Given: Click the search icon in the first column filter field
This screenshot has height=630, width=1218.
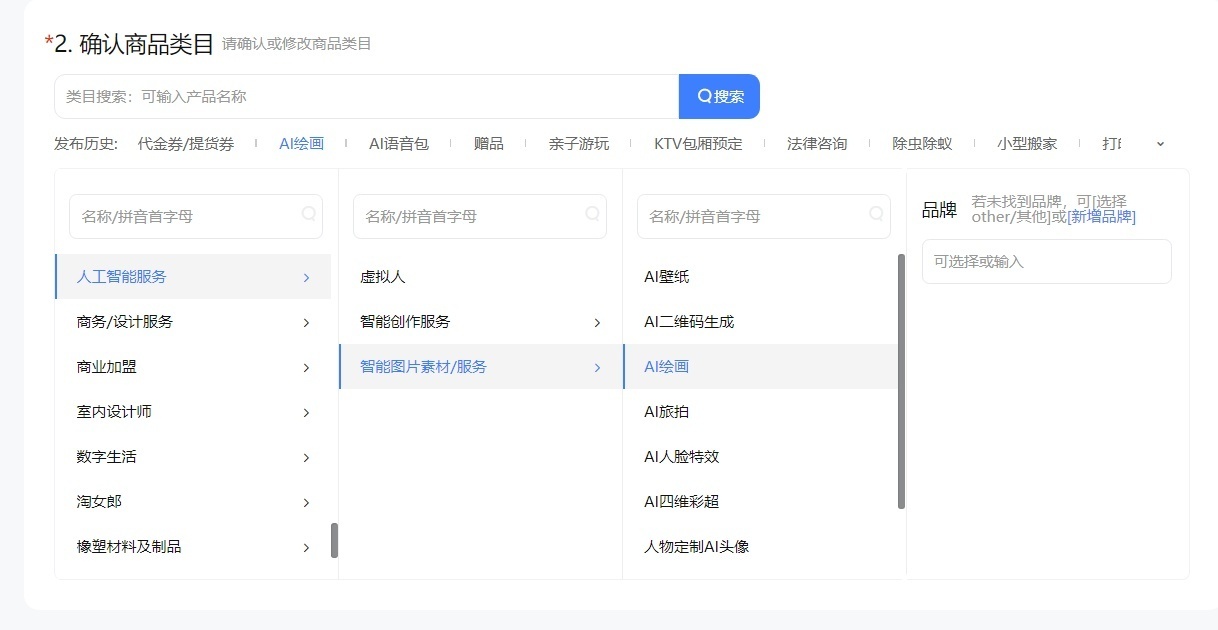Looking at the screenshot, I should click(308, 216).
